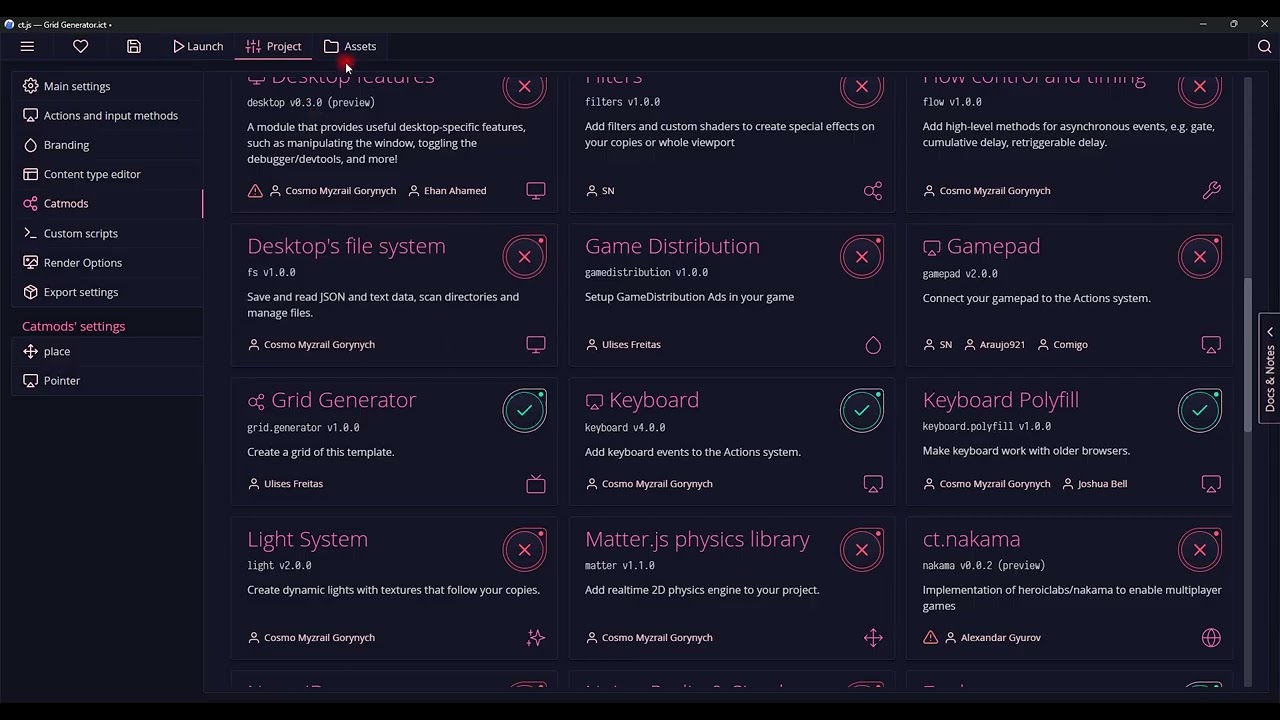
Task: Enable Flow control and timing catmod
Action: pos(1200,87)
